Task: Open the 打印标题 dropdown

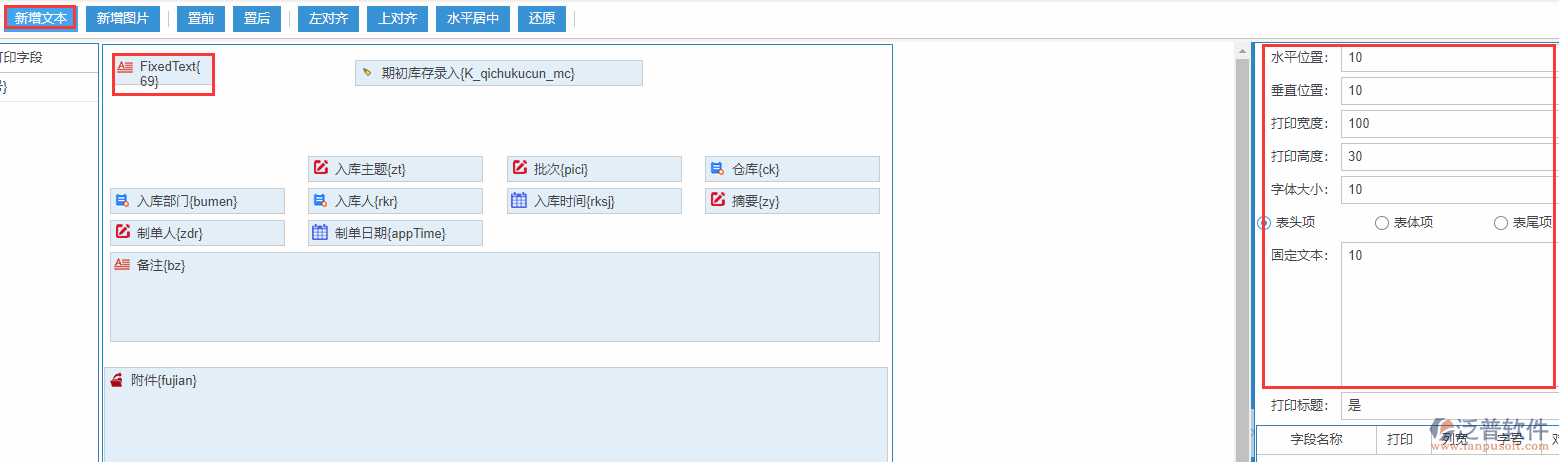Action: [1448, 405]
